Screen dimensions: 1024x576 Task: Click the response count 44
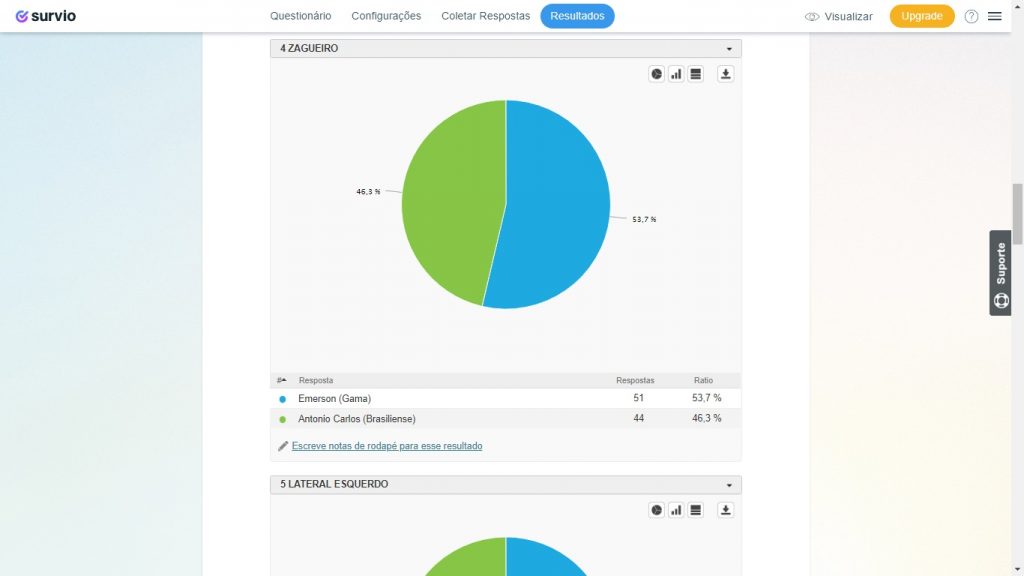tap(639, 418)
